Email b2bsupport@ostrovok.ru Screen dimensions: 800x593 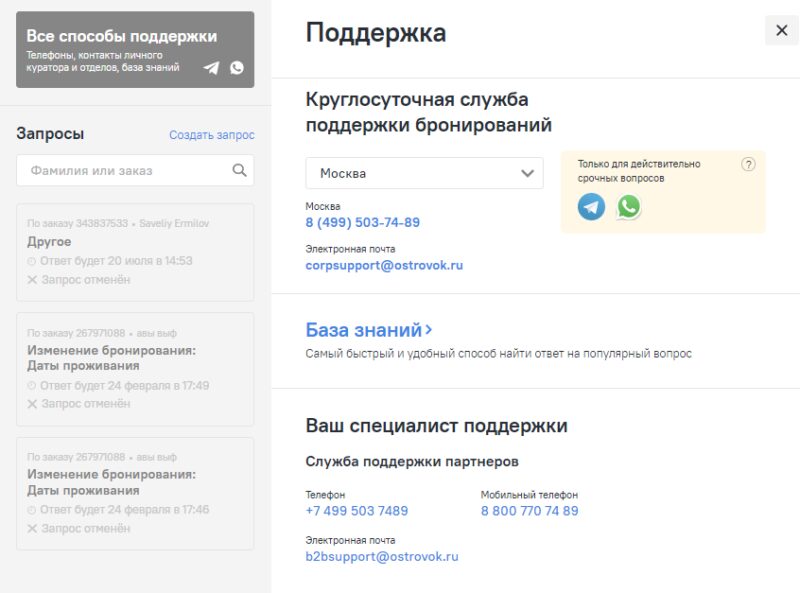(381, 556)
